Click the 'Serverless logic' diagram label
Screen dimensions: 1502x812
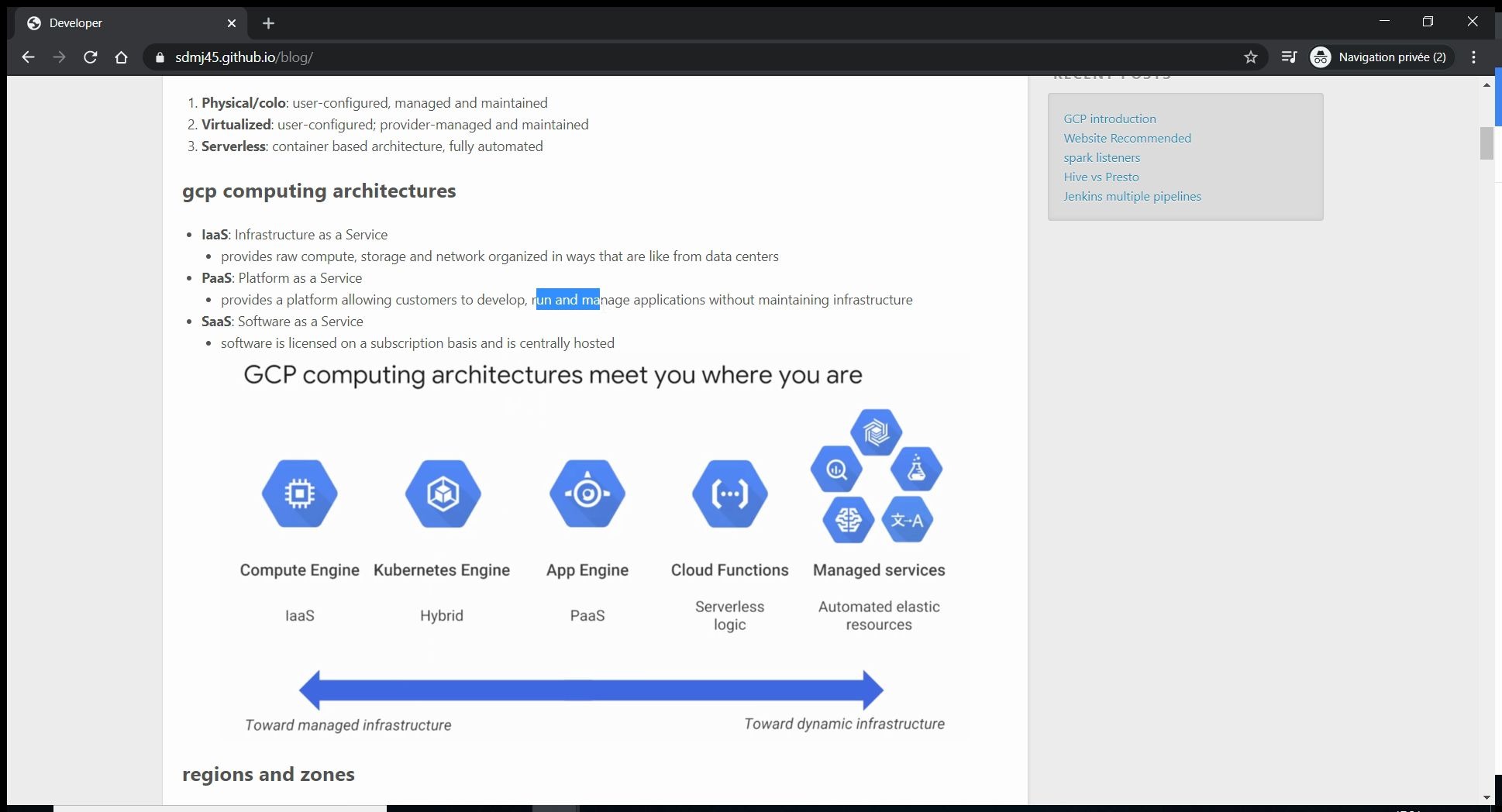click(x=729, y=615)
